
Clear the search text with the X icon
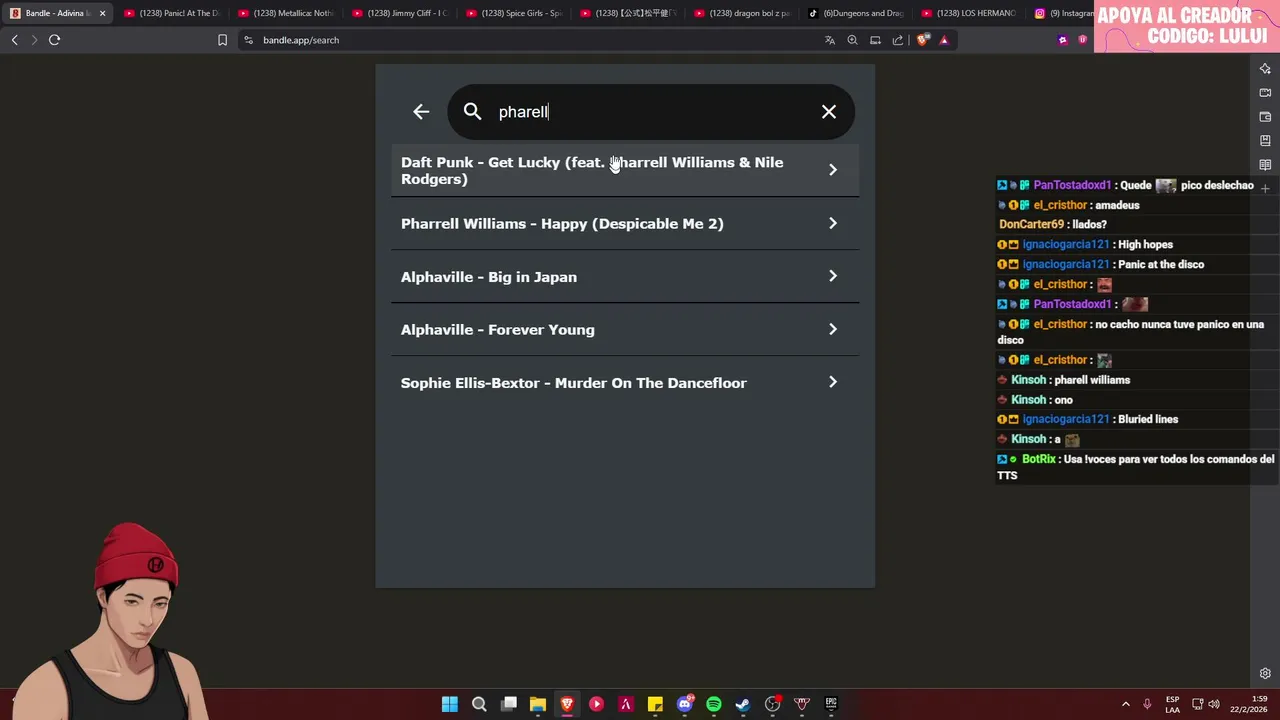click(829, 112)
